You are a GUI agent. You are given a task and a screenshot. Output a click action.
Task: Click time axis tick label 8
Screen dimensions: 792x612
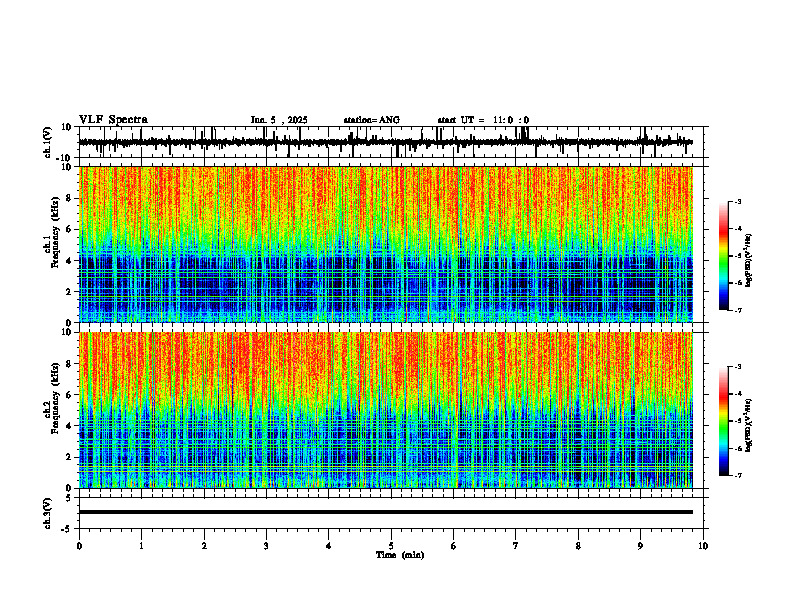click(x=578, y=546)
